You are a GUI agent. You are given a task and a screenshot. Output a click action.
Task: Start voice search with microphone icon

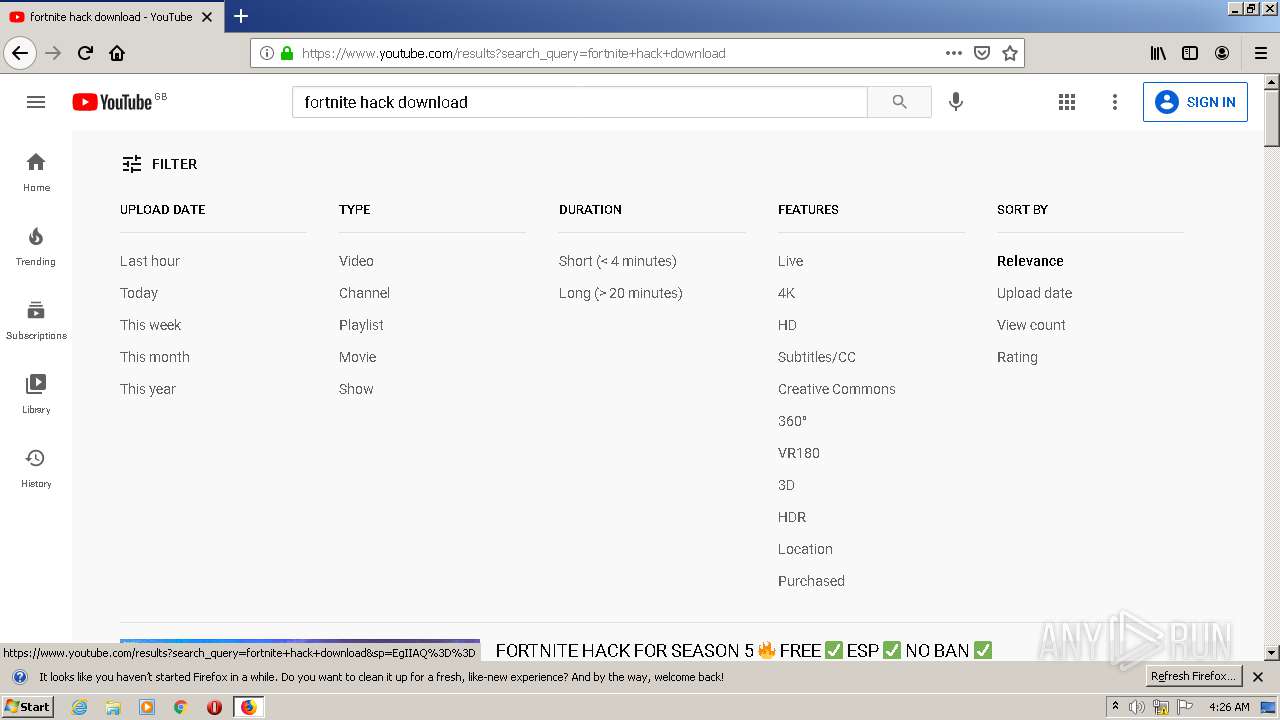pos(956,102)
